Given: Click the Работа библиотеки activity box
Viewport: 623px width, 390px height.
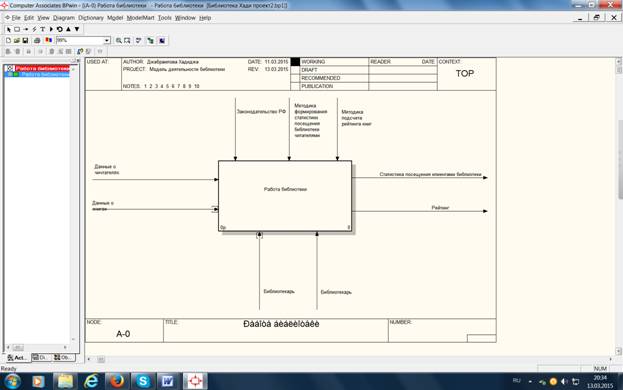Looking at the screenshot, I should coord(285,196).
